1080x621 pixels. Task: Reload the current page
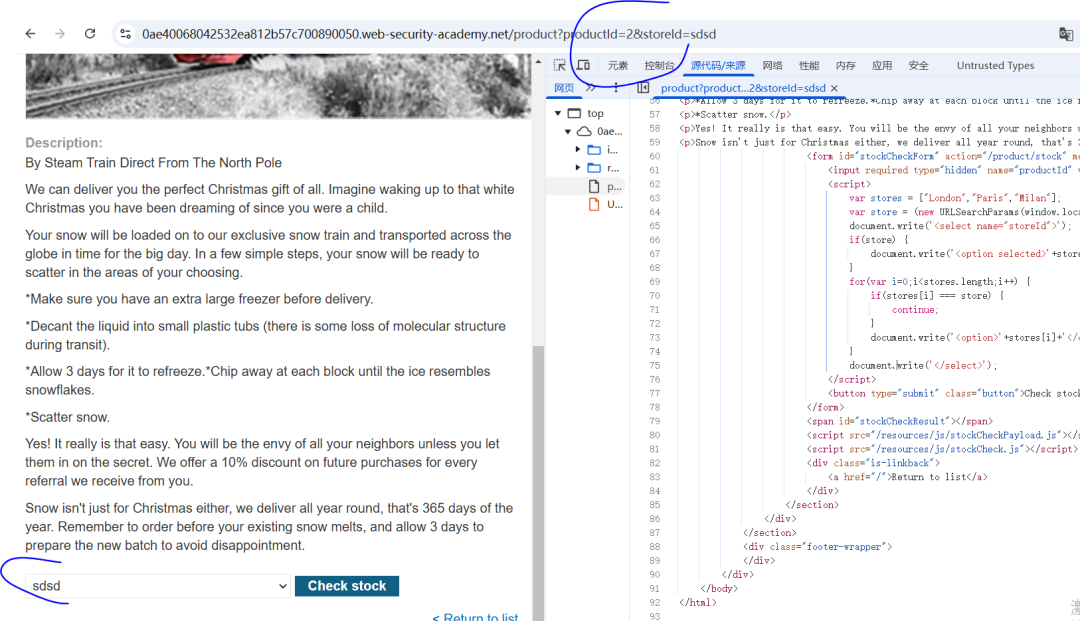(x=90, y=34)
